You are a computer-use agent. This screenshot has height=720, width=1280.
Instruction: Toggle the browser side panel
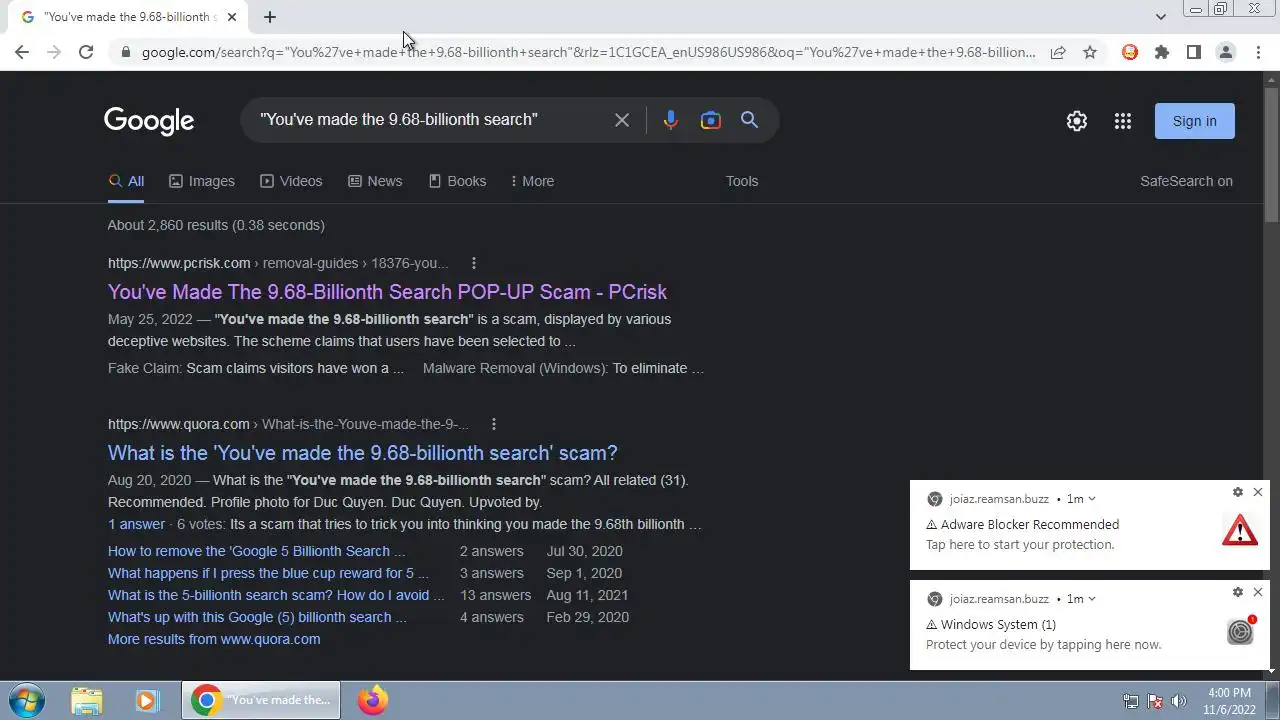[x=1194, y=52]
